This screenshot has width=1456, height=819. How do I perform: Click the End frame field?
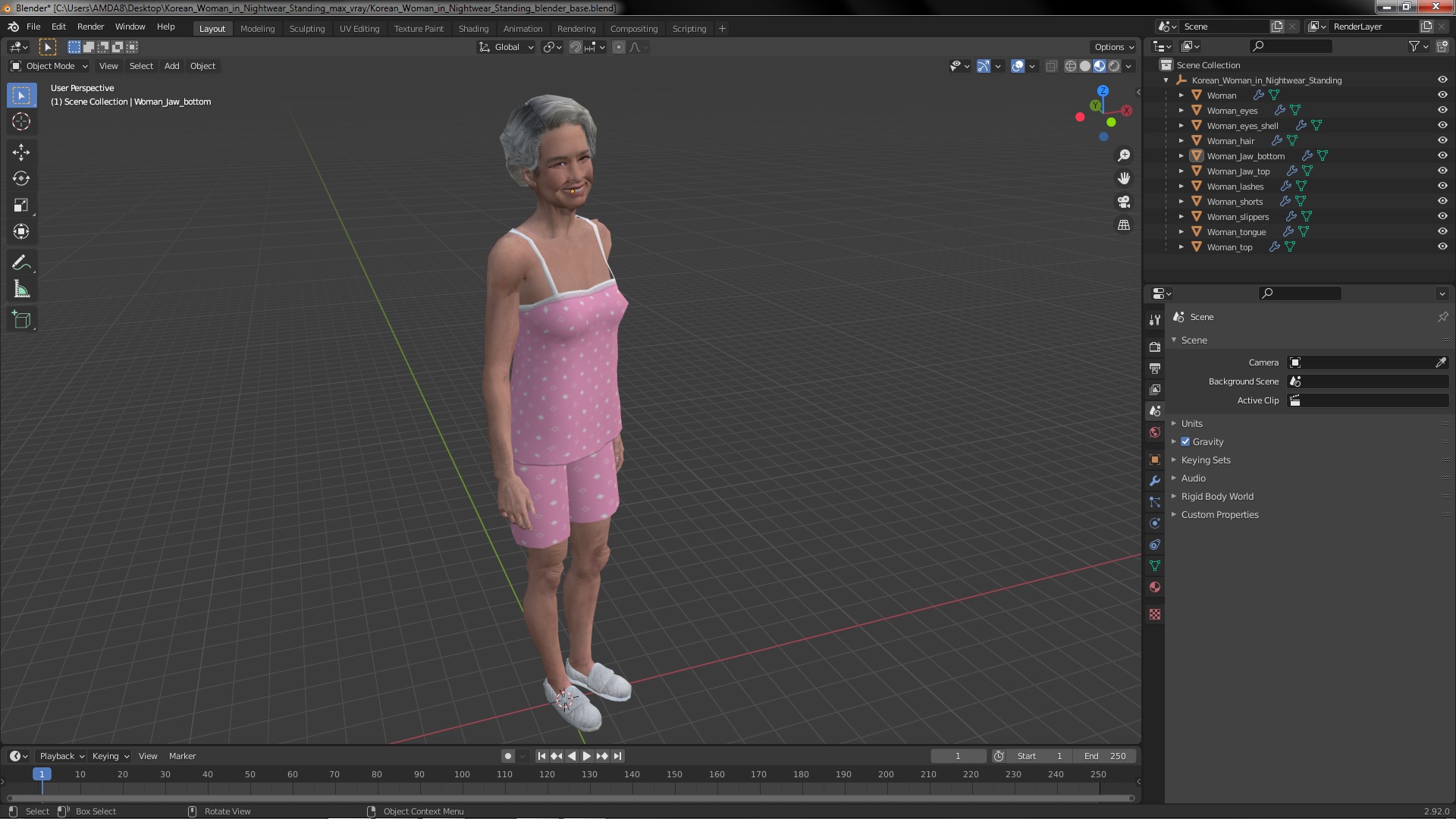(x=1105, y=756)
